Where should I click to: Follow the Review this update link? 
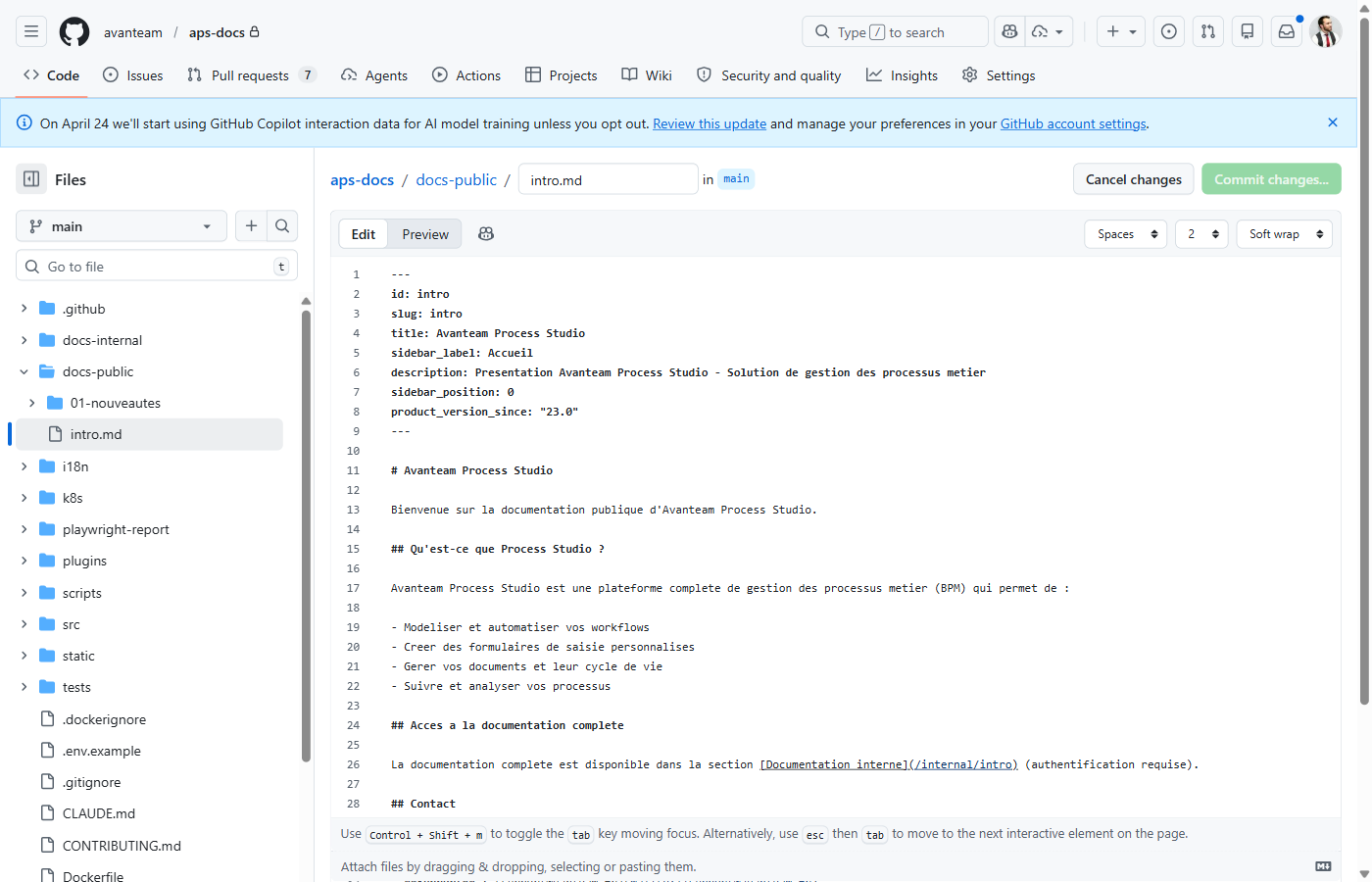709,123
